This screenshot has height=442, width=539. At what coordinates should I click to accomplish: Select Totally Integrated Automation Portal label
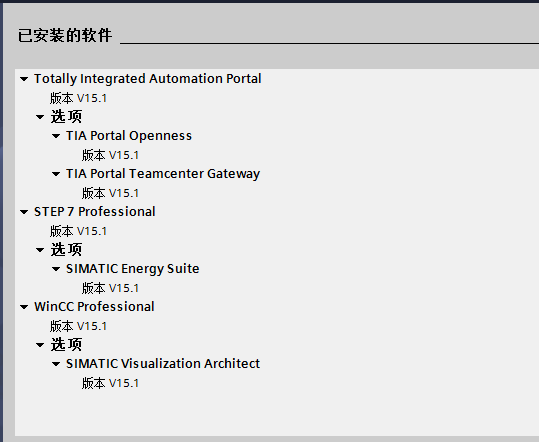click(147, 79)
